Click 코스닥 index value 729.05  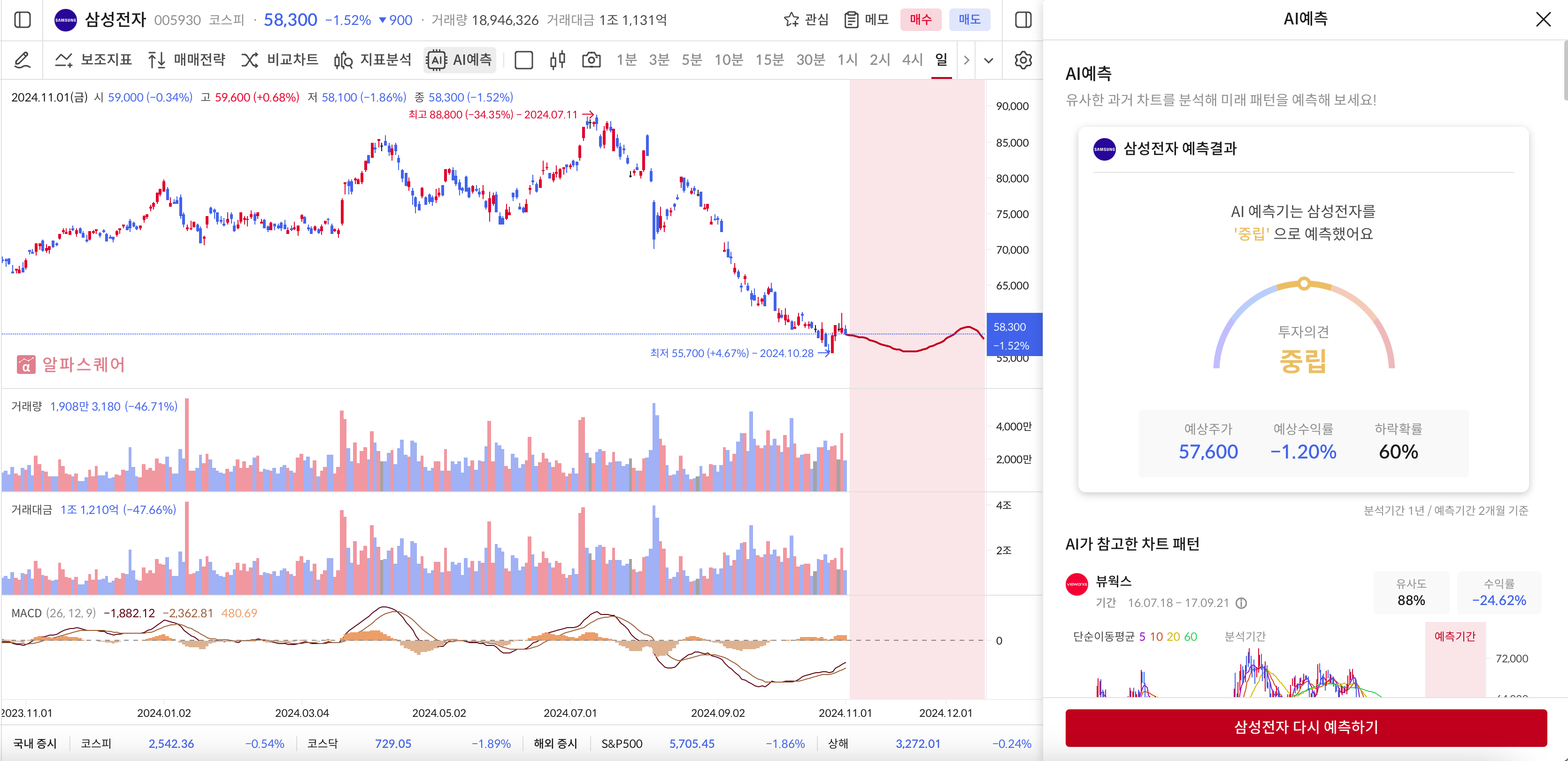coord(393,744)
